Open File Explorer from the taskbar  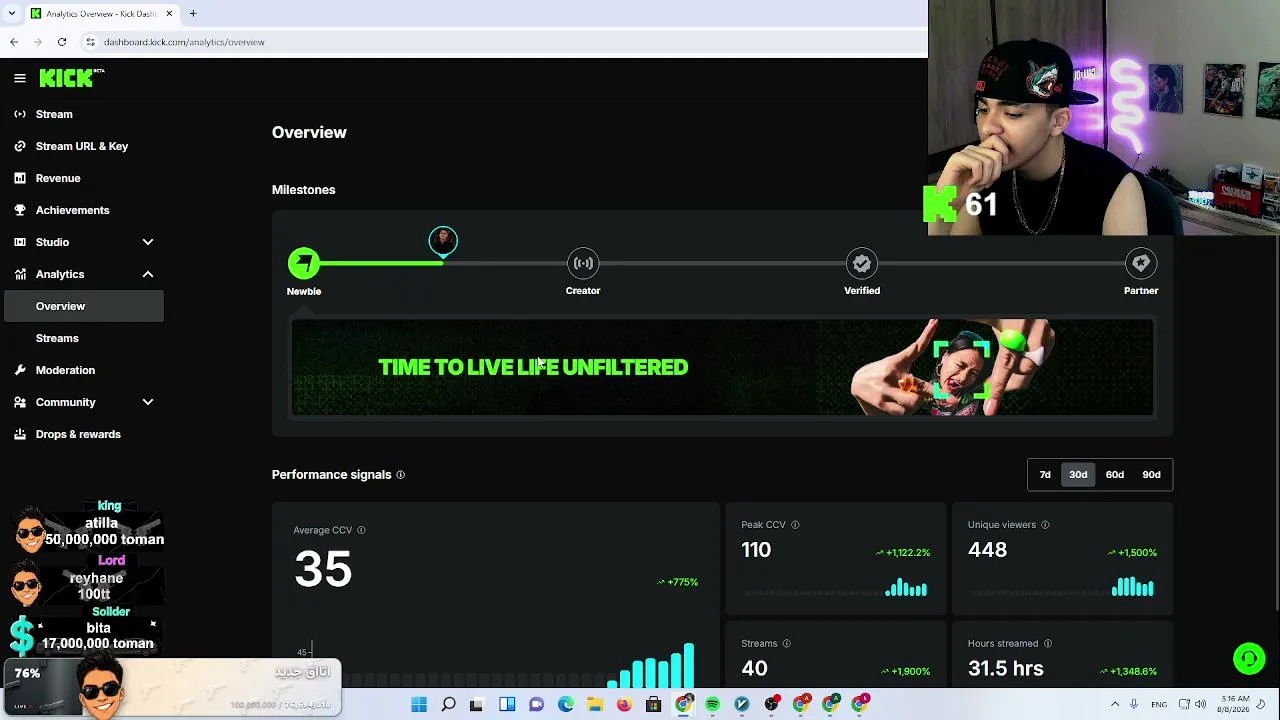pyautogui.click(x=595, y=705)
